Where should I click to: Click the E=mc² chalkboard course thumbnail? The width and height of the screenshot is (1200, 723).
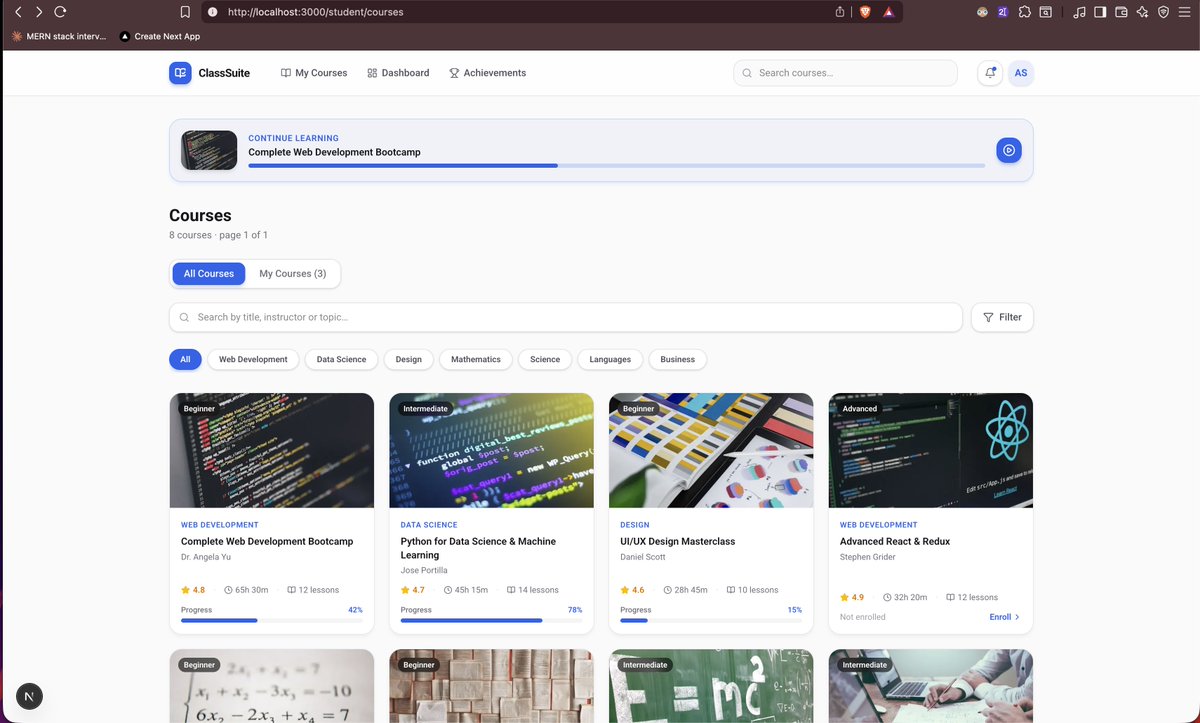(x=711, y=686)
